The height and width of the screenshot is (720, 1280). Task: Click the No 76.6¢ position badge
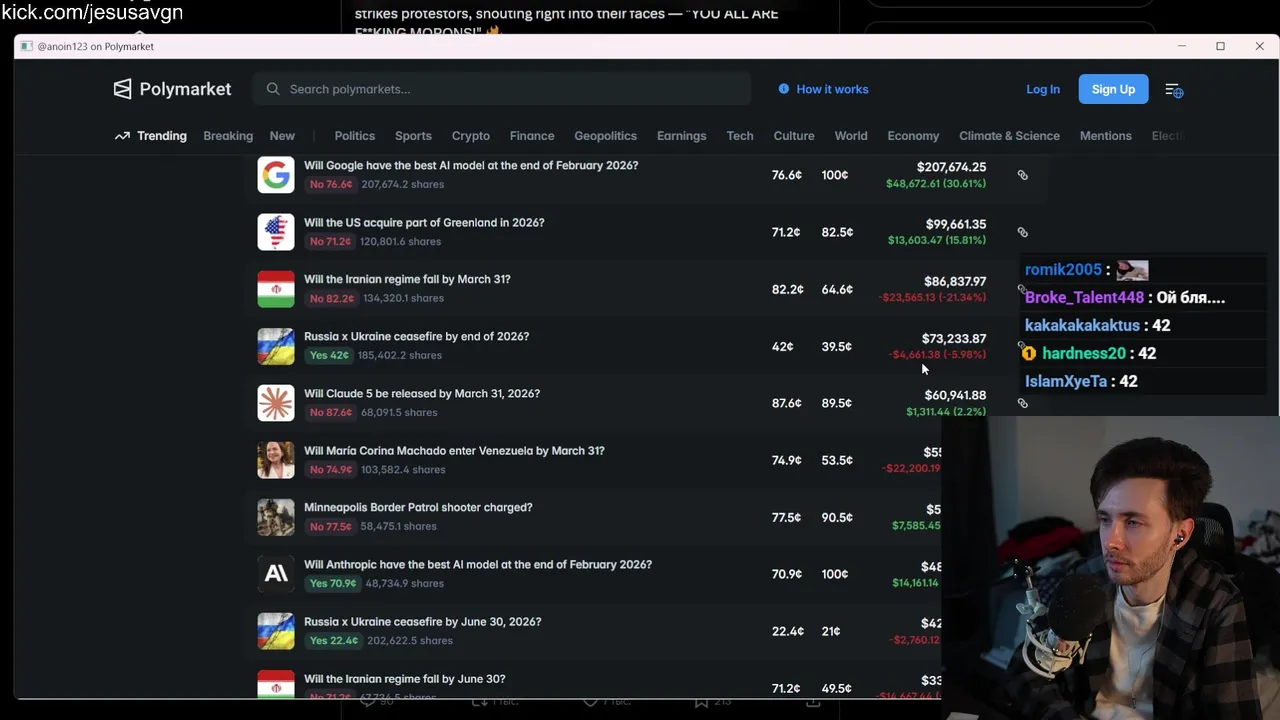click(331, 184)
